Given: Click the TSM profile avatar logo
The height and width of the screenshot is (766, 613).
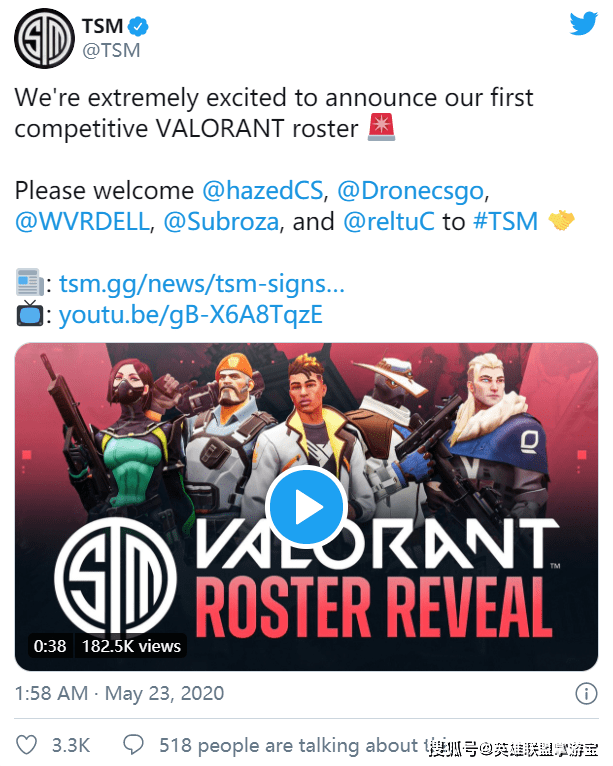Looking at the screenshot, I should click(44, 38).
